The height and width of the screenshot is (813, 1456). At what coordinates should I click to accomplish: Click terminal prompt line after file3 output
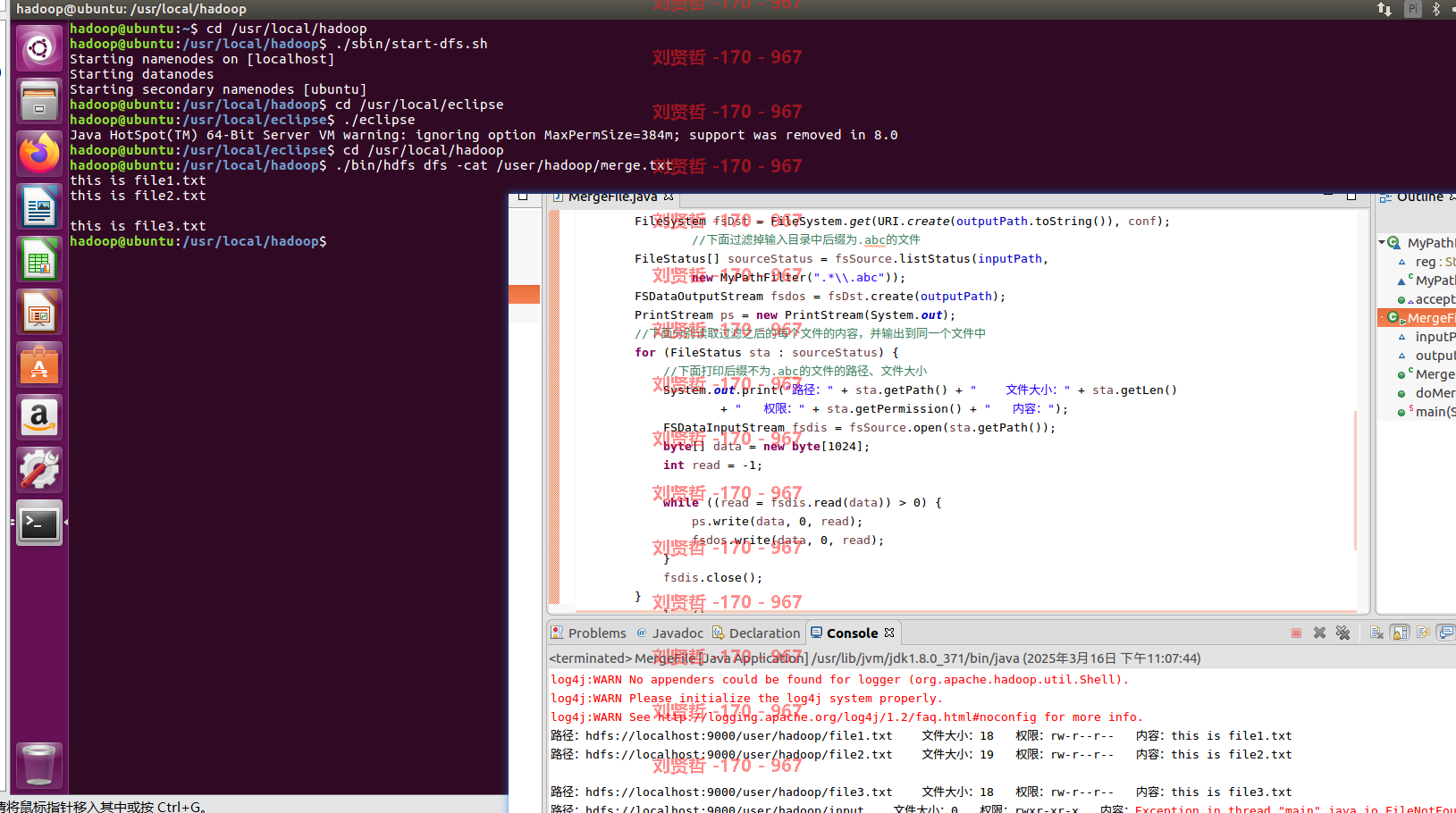click(198, 241)
